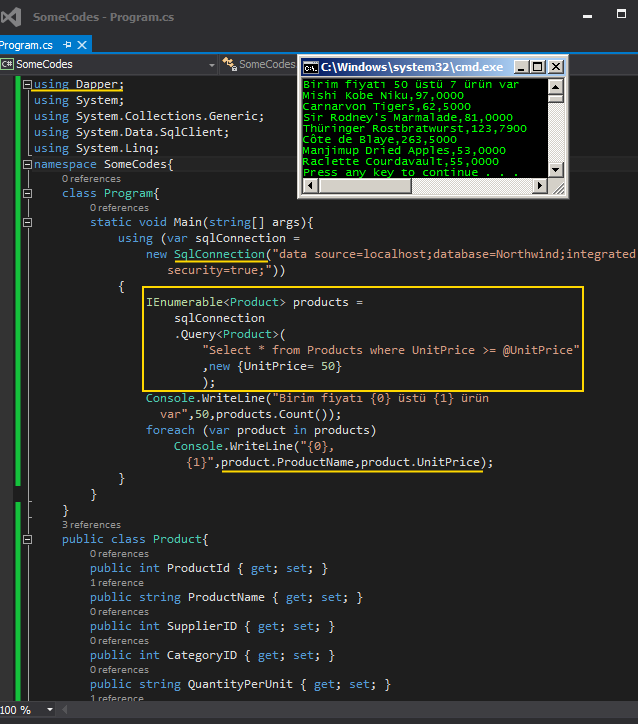
Task: Click 'Mishi Kobe Niku,97,0000' console line
Action: click(383, 96)
